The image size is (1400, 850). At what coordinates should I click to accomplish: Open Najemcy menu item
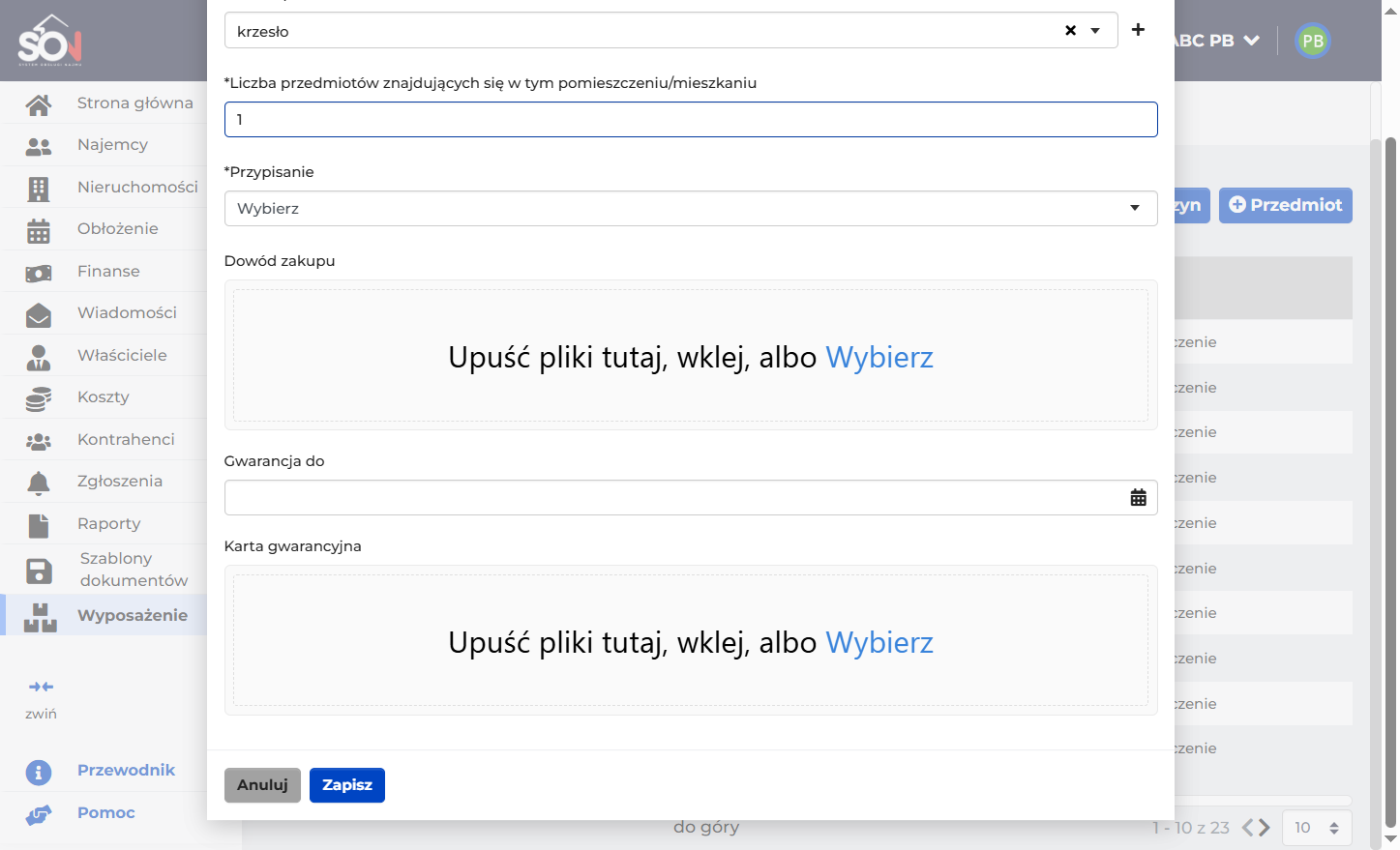(112, 145)
